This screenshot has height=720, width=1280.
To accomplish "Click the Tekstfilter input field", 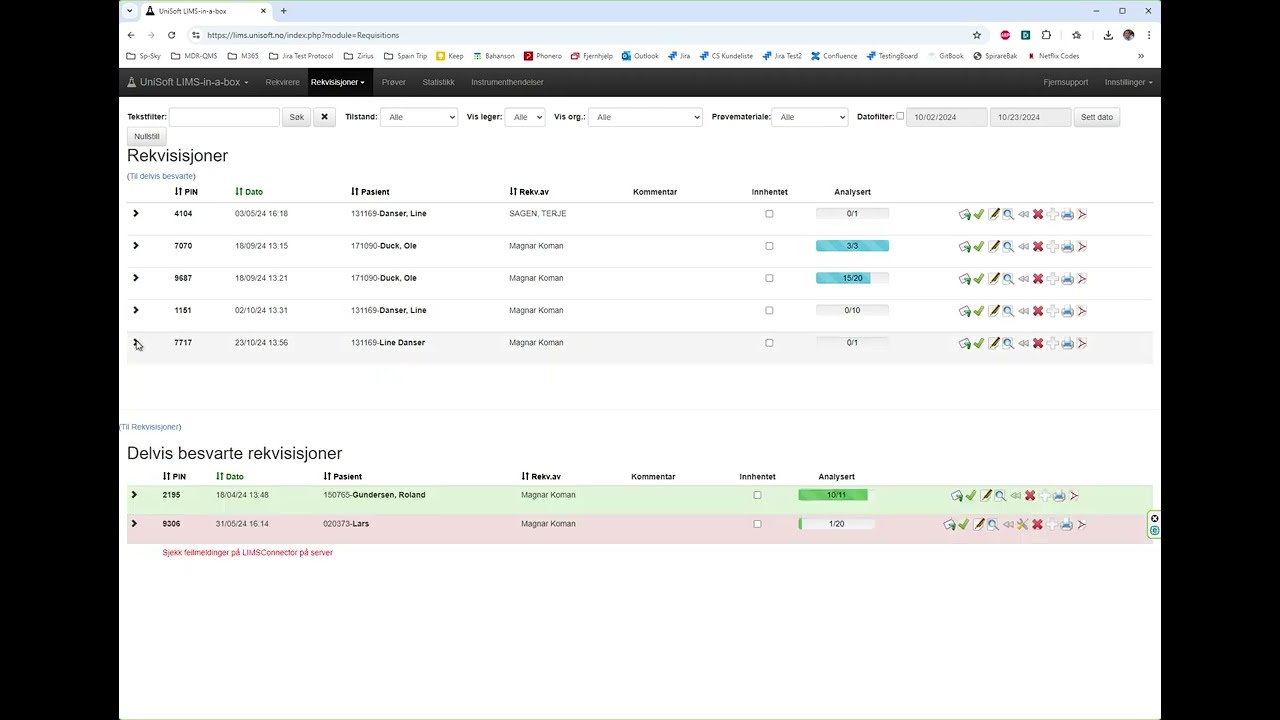I will coord(224,117).
